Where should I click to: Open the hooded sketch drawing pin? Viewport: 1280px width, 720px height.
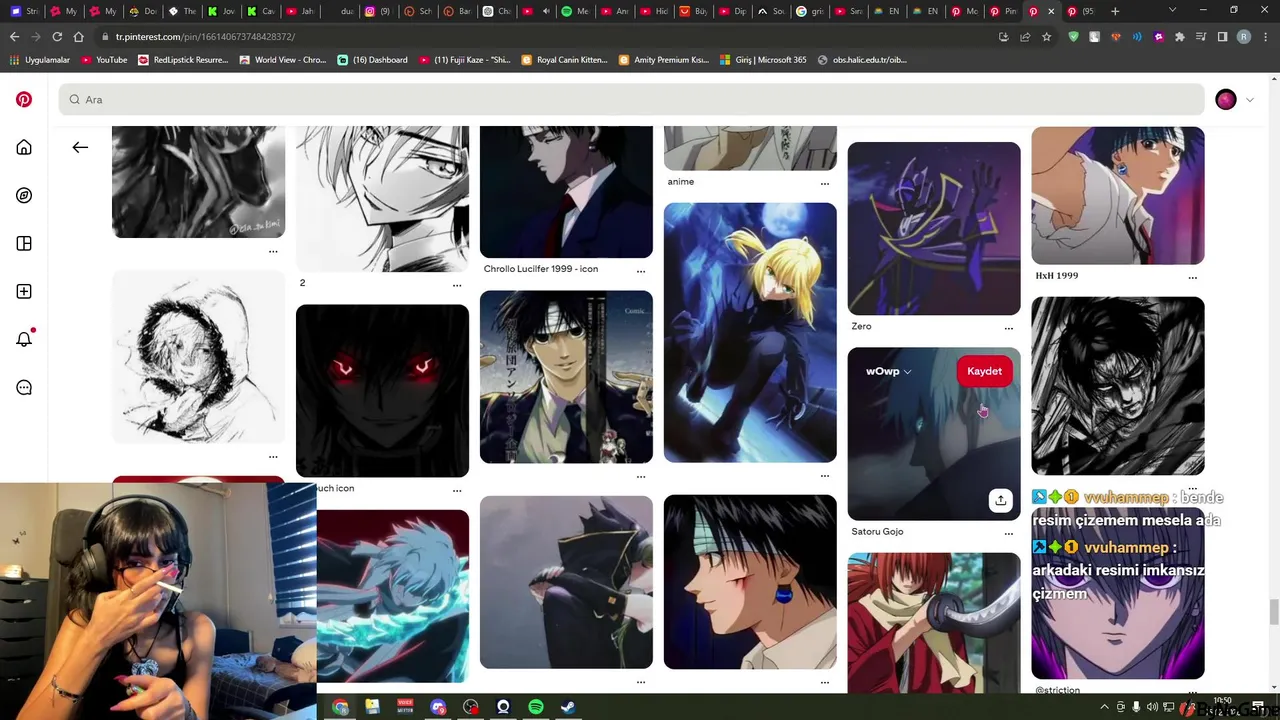[x=198, y=356]
